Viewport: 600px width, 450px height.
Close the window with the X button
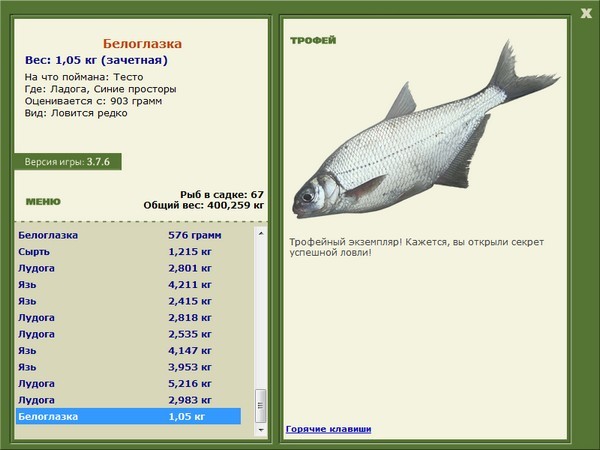586,13
